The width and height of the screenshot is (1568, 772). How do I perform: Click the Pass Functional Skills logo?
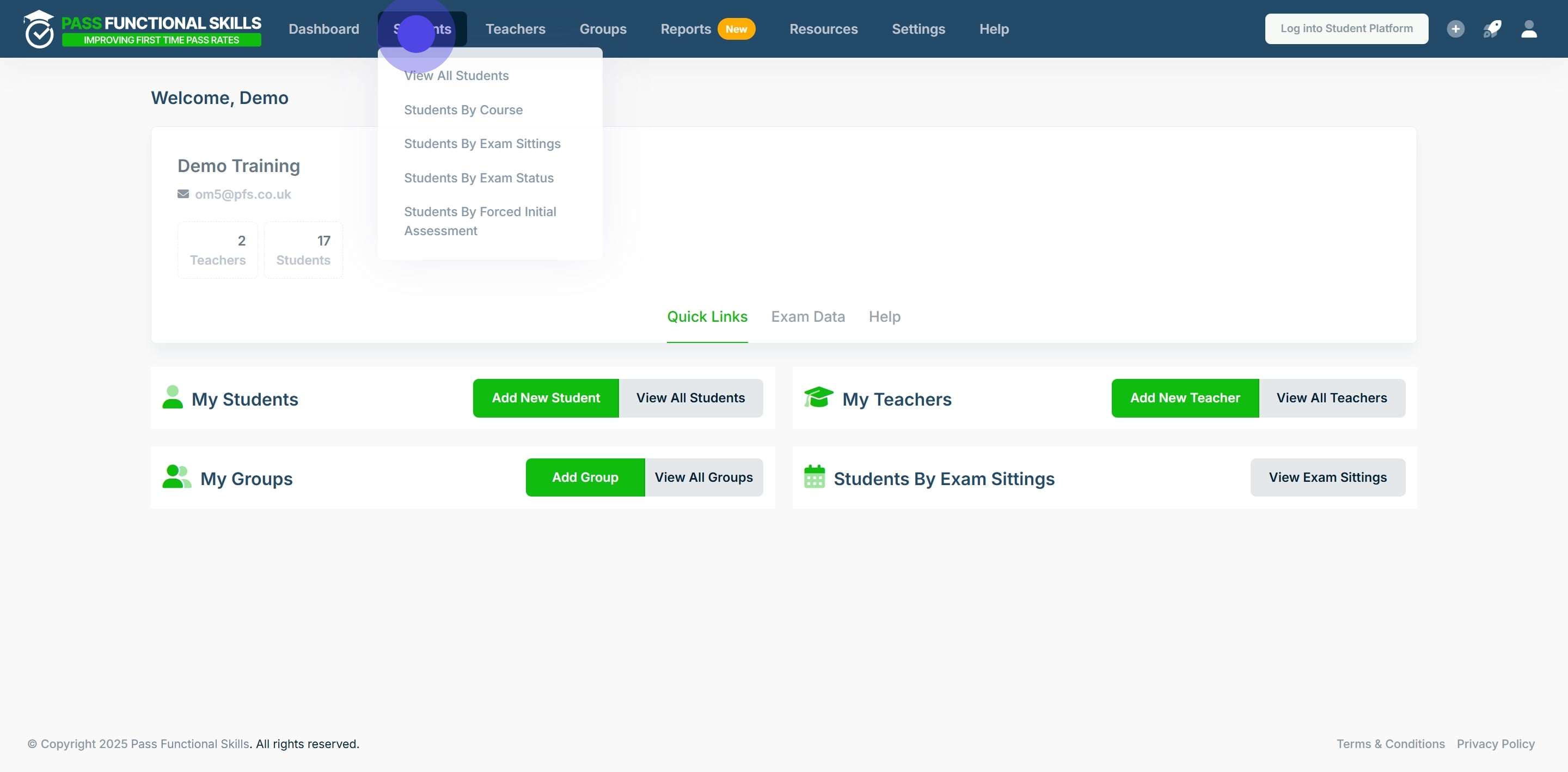143,29
